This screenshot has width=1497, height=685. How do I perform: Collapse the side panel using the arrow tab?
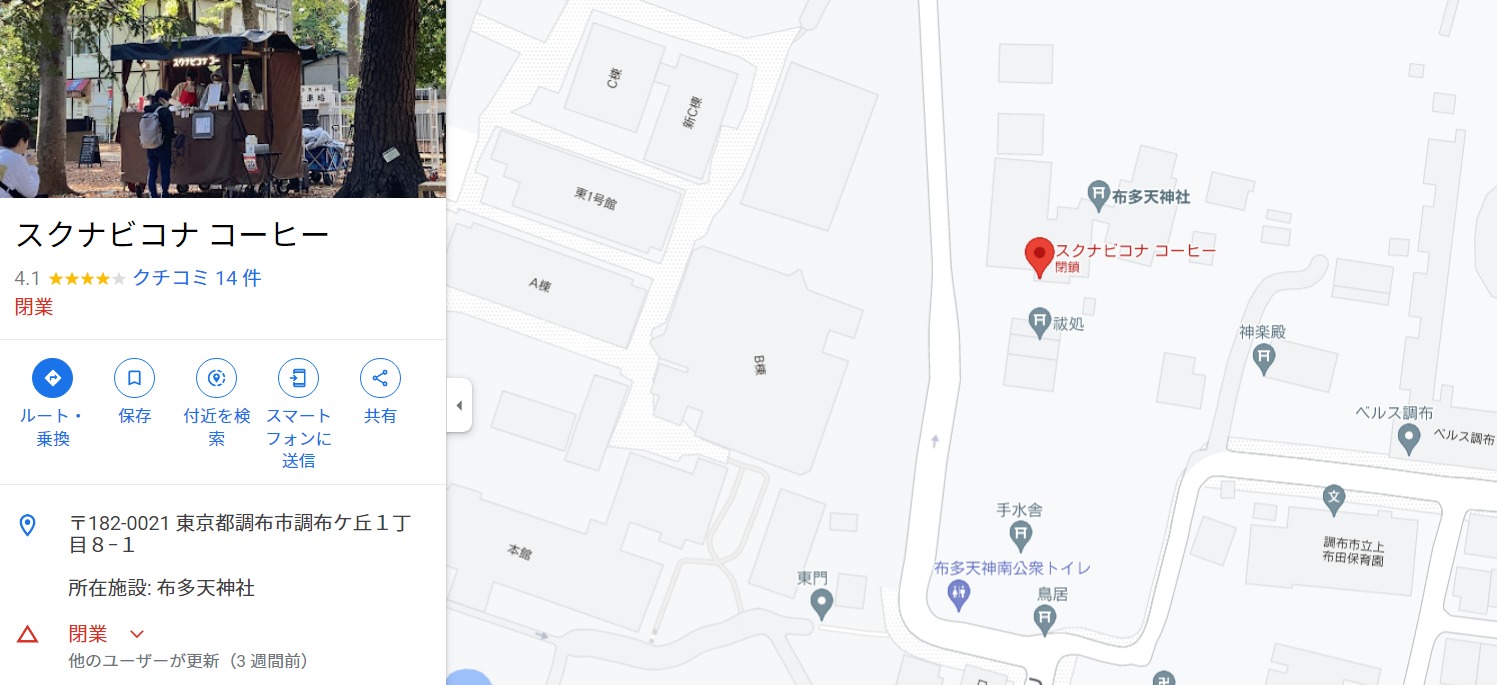pos(459,405)
